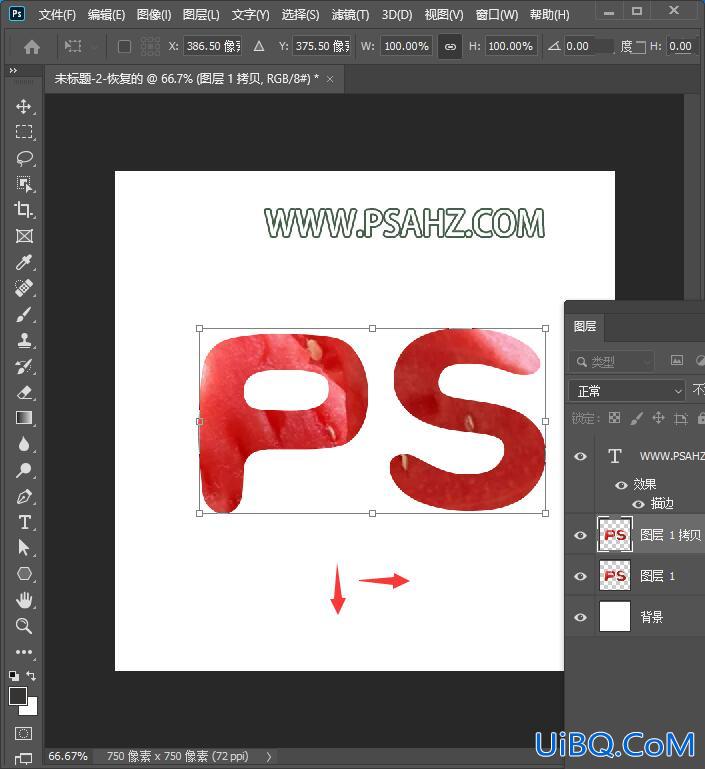This screenshot has width=705, height=769.
Task: Select the Pen tool
Action: point(24,496)
